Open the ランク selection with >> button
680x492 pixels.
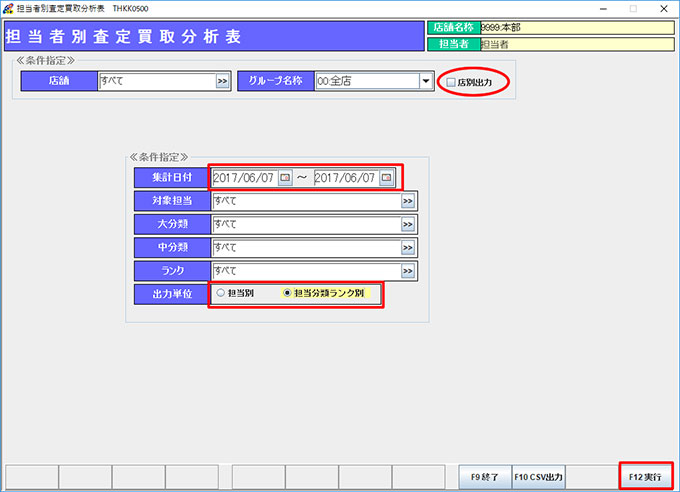point(408,271)
